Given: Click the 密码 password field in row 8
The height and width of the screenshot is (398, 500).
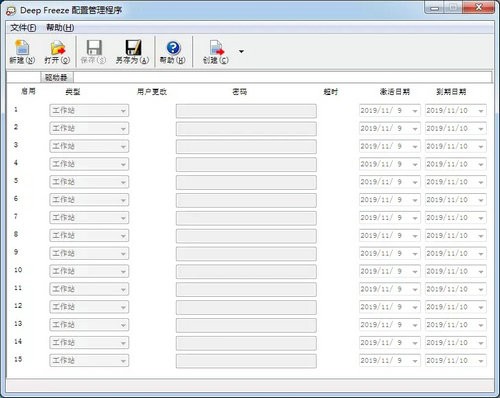Looking at the screenshot, I should click(x=246, y=236).
